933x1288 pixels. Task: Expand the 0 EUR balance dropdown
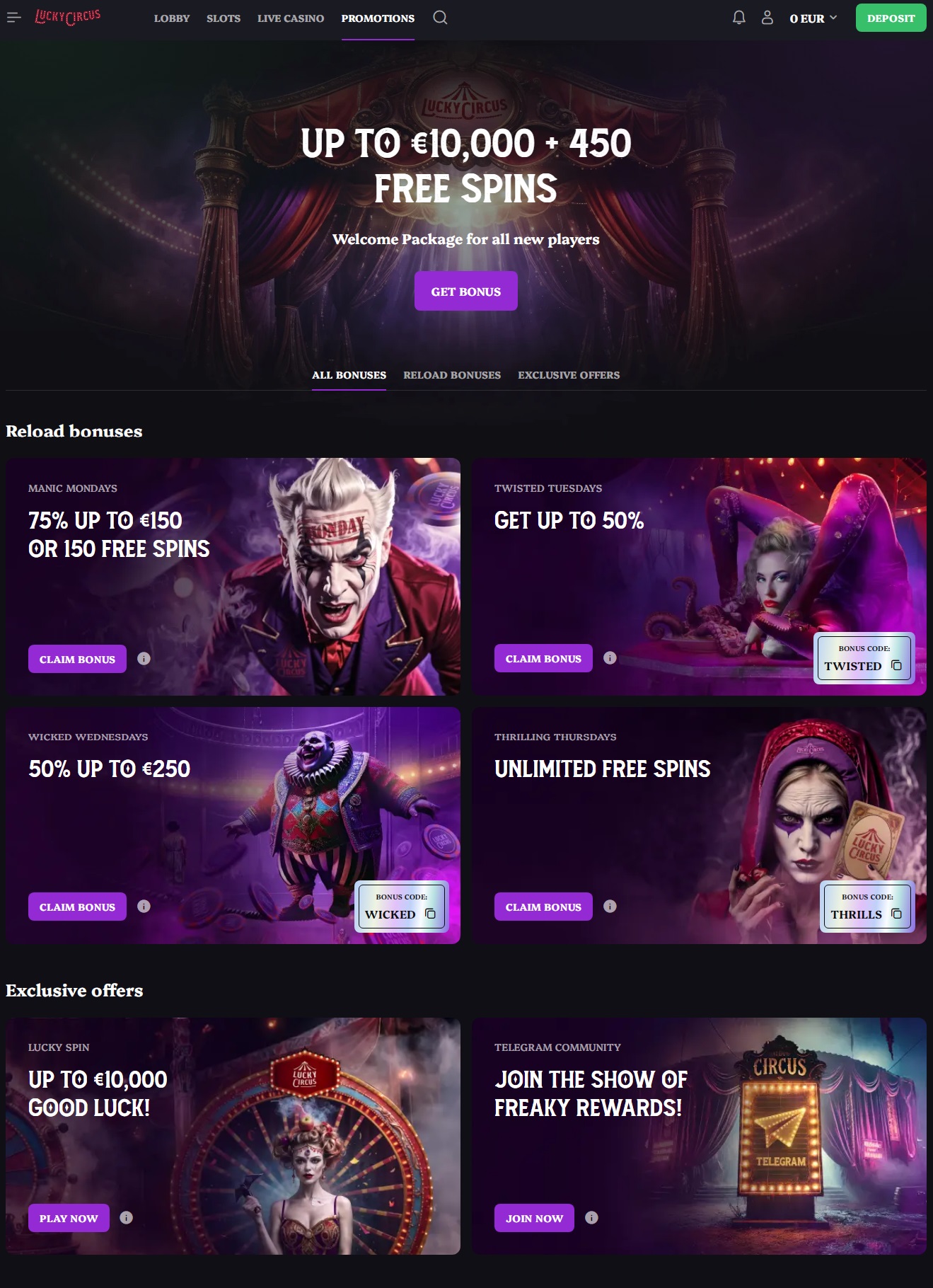click(x=813, y=18)
